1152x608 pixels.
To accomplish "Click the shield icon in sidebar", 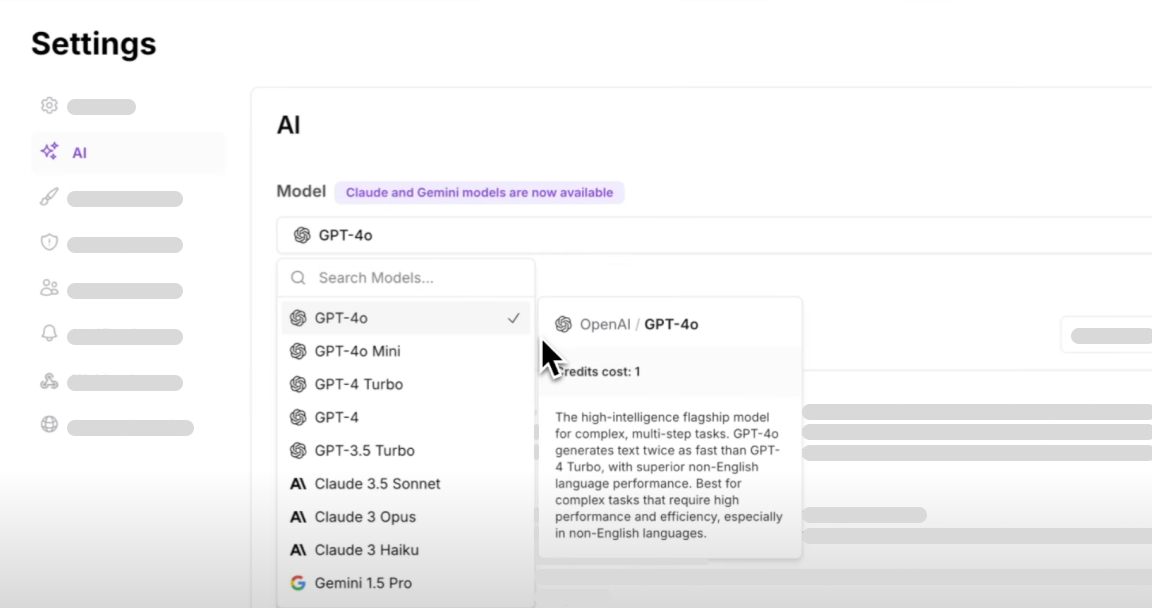I will point(49,244).
